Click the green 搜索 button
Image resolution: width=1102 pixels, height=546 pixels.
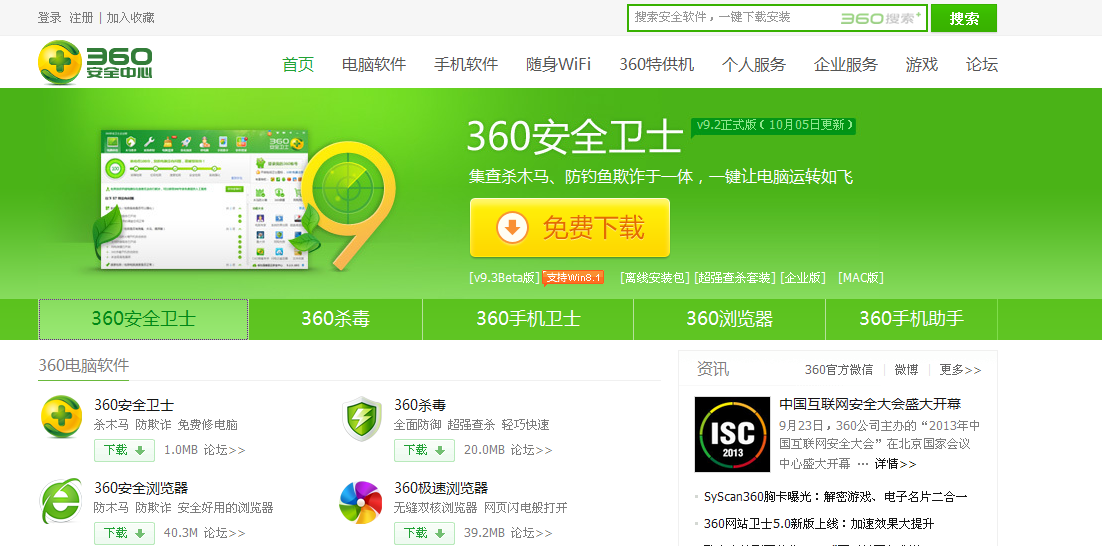(x=964, y=18)
